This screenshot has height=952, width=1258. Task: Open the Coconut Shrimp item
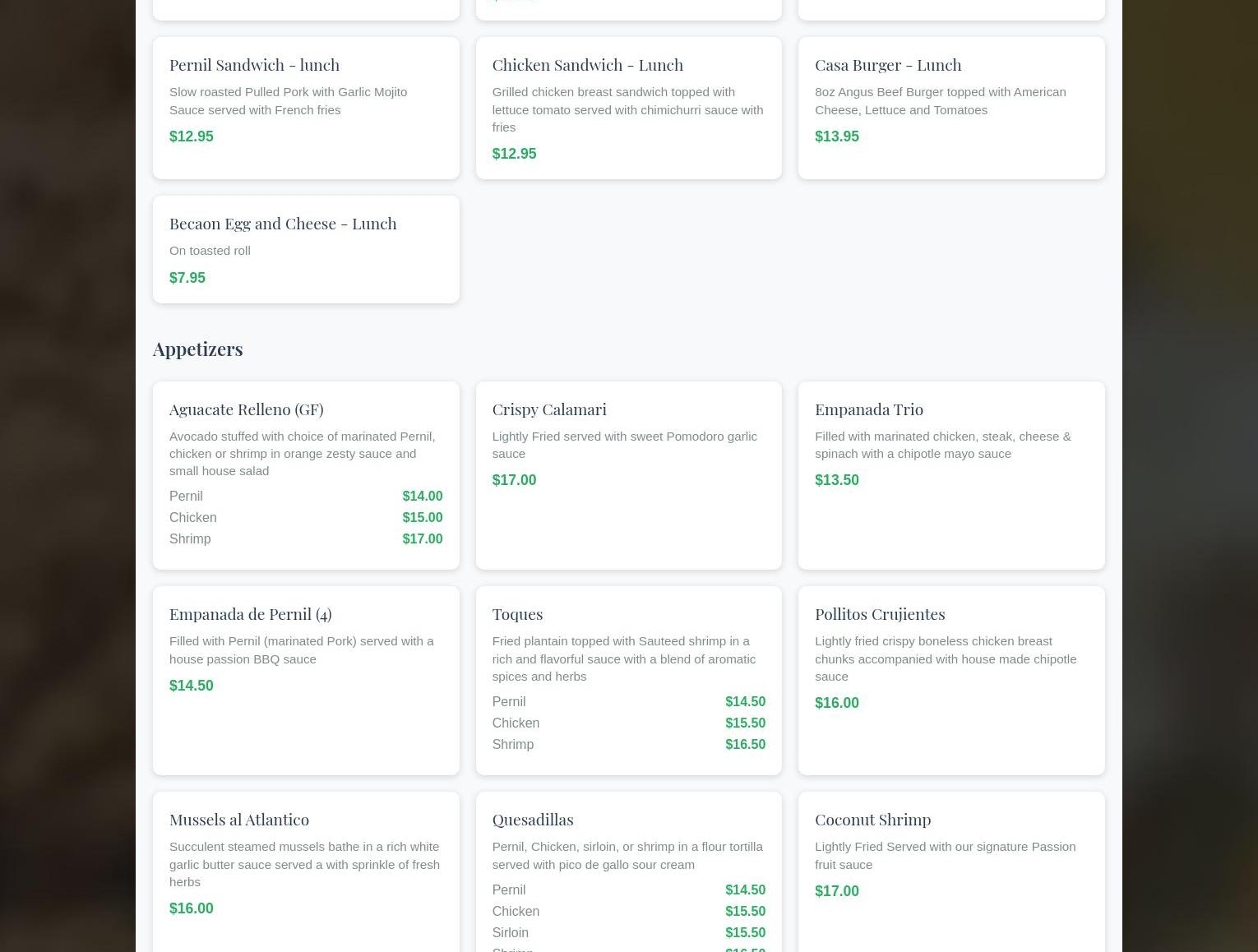(x=872, y=820)
